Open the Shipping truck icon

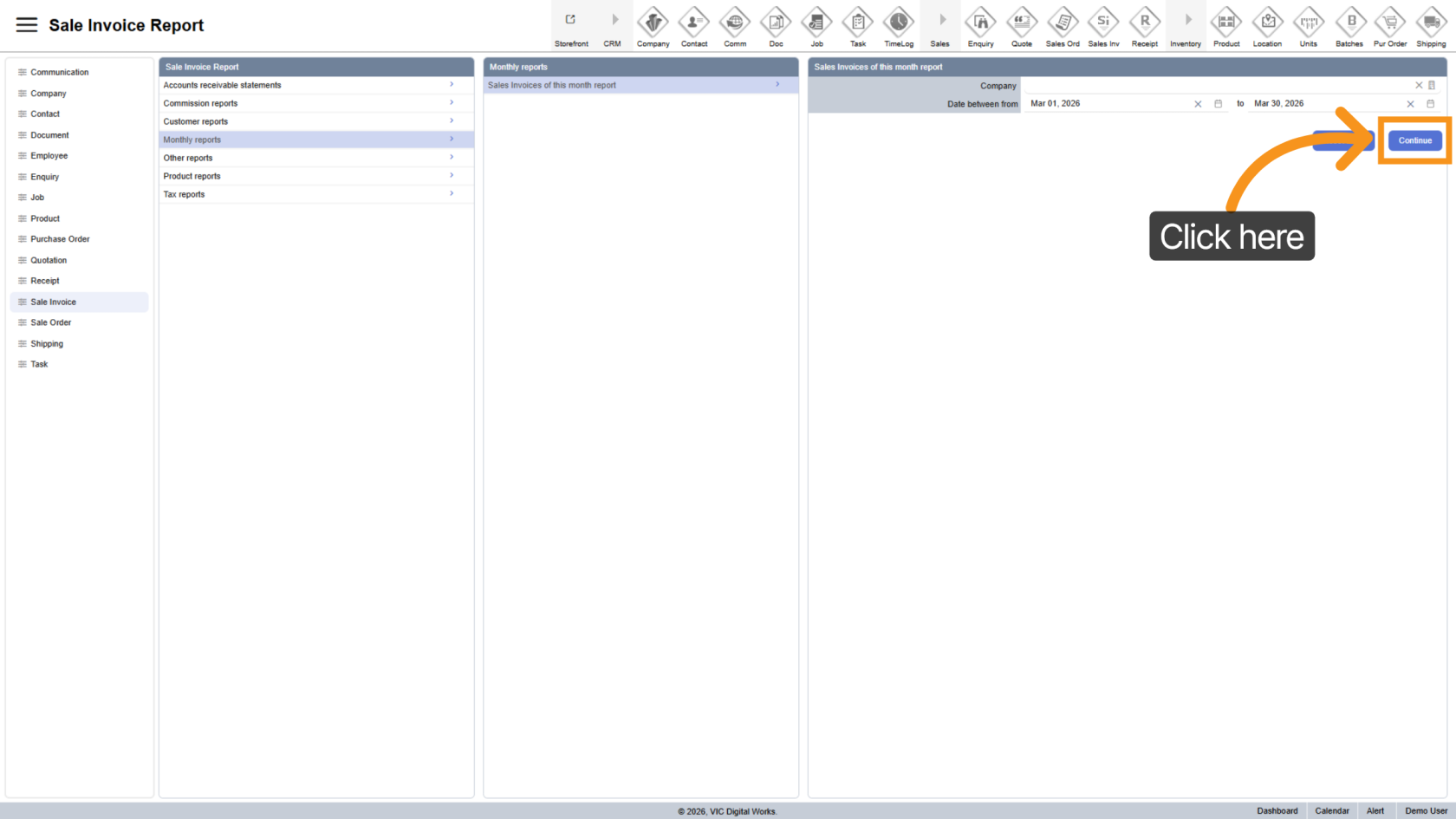(1431, 23)
